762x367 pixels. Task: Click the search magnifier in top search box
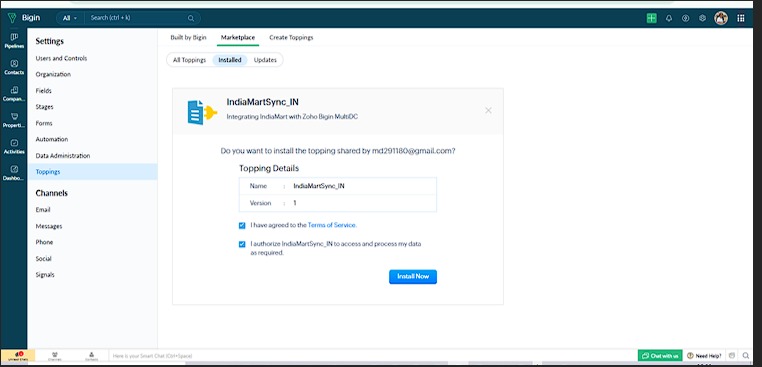click(x=191, y=18)
